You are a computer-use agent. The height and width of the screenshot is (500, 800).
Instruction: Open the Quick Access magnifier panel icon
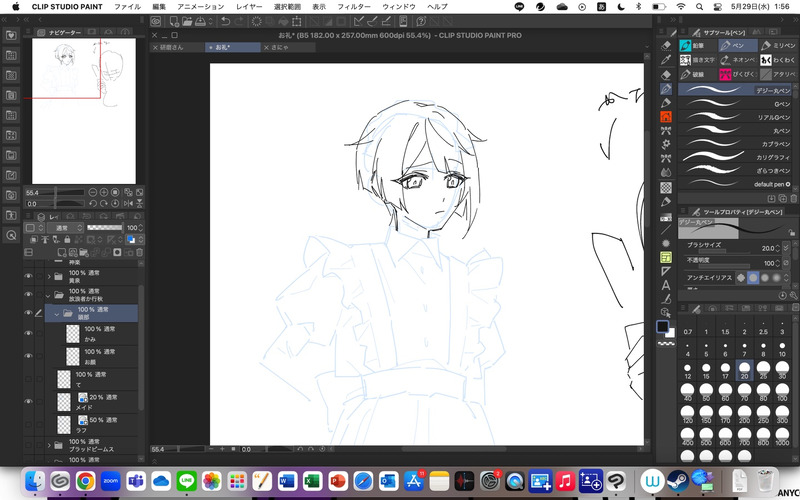12,235
